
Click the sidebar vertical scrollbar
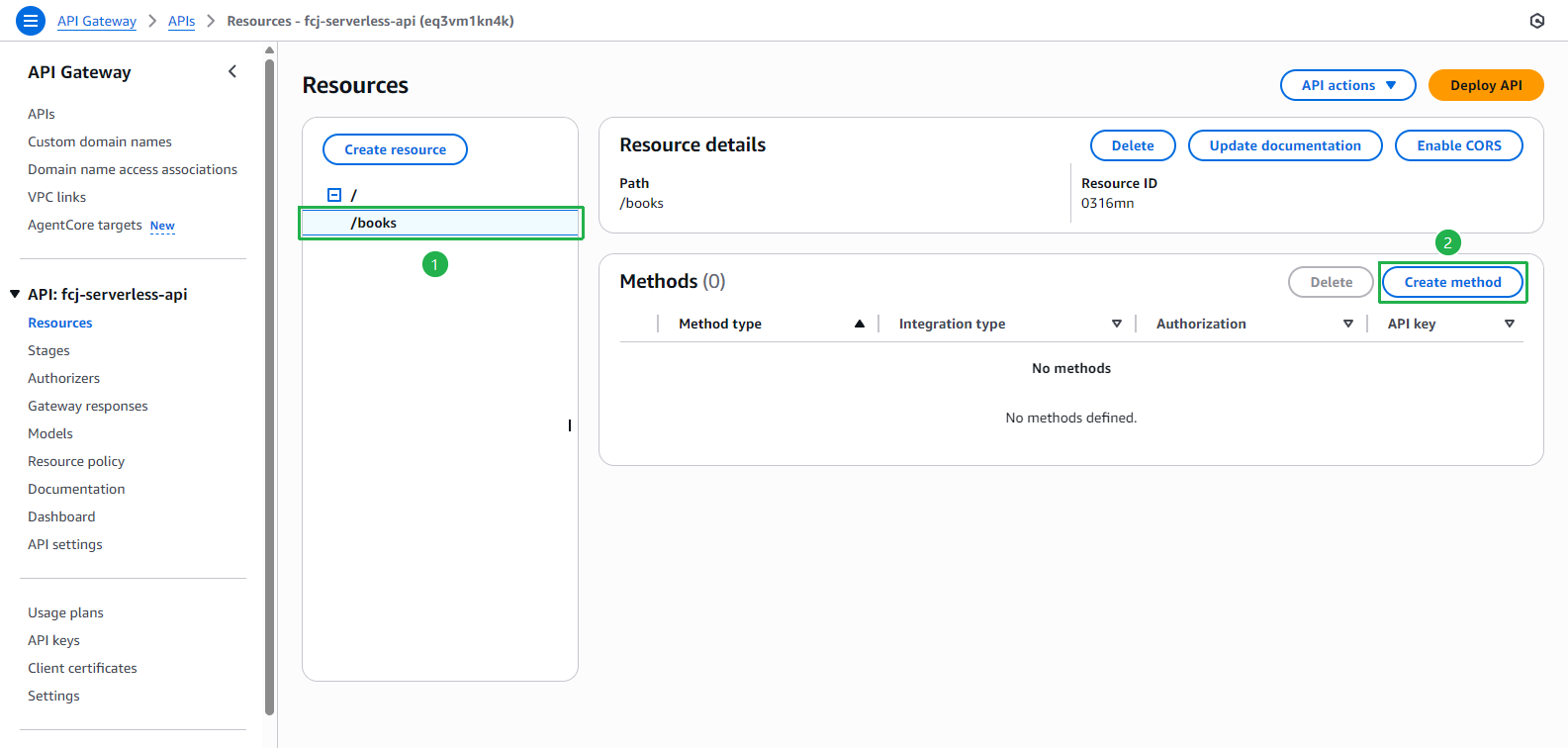coord(269,386)
